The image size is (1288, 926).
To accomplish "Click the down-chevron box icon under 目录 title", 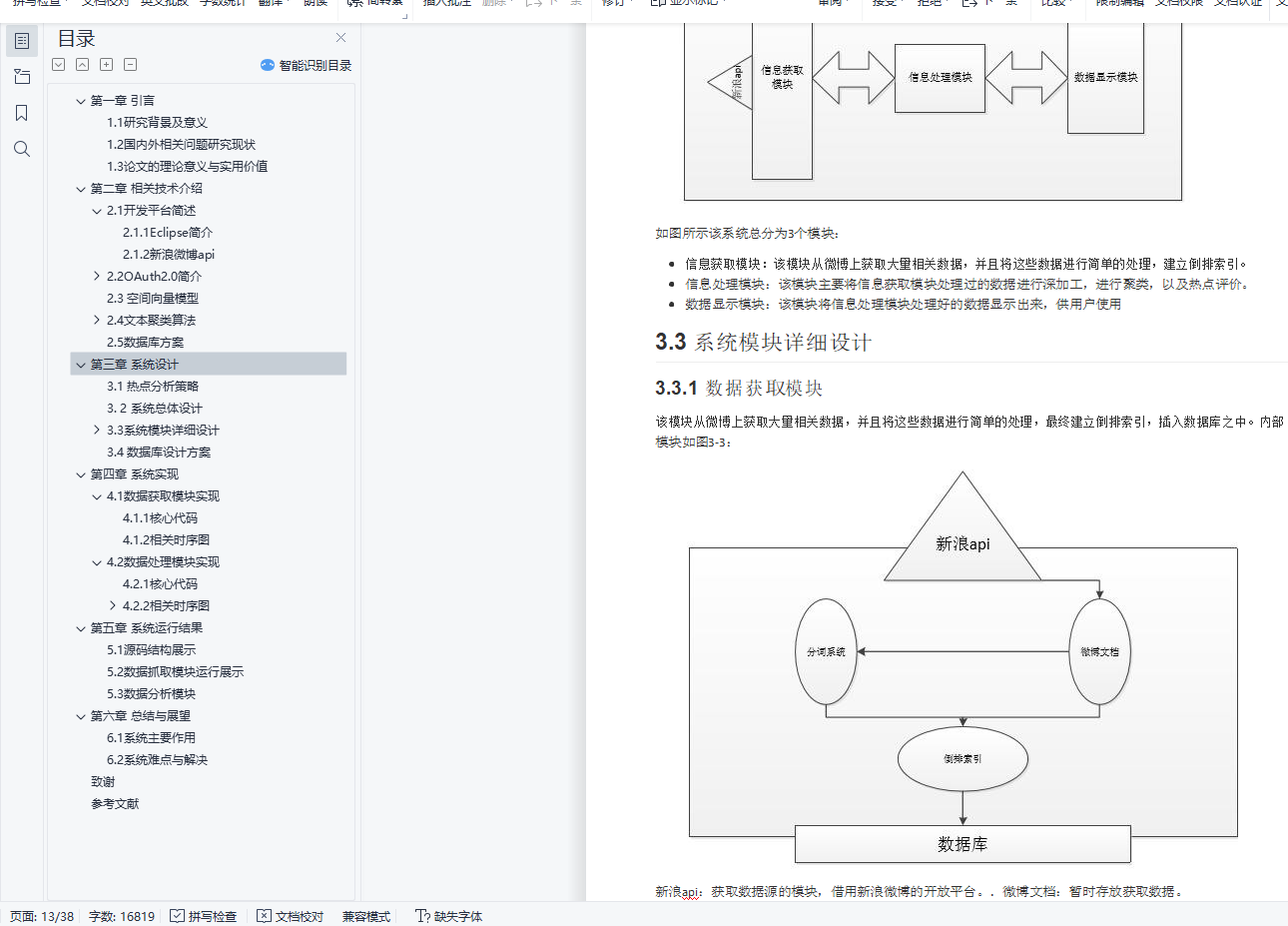I will 59,65.
